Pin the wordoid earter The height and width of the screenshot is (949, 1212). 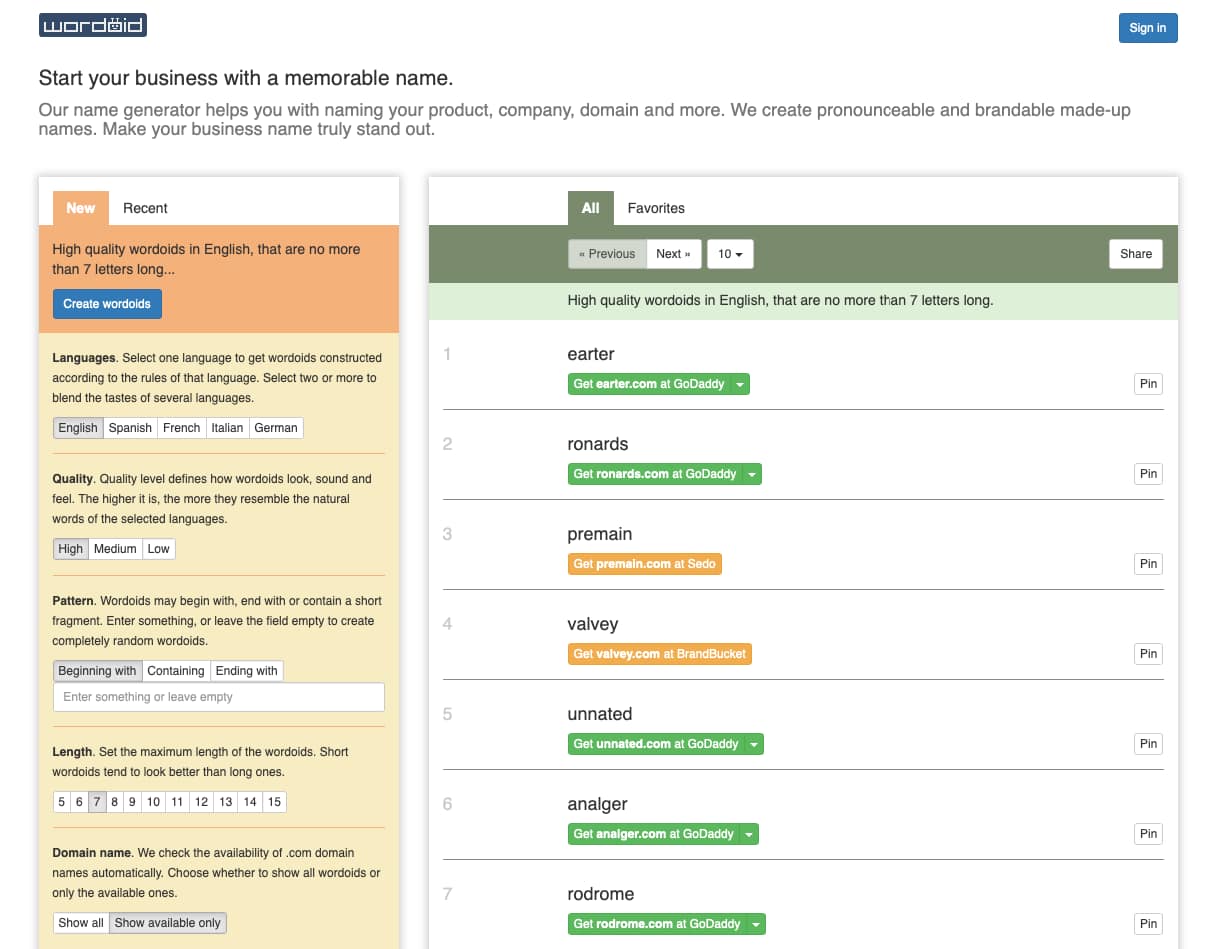tap(1147, 384)
